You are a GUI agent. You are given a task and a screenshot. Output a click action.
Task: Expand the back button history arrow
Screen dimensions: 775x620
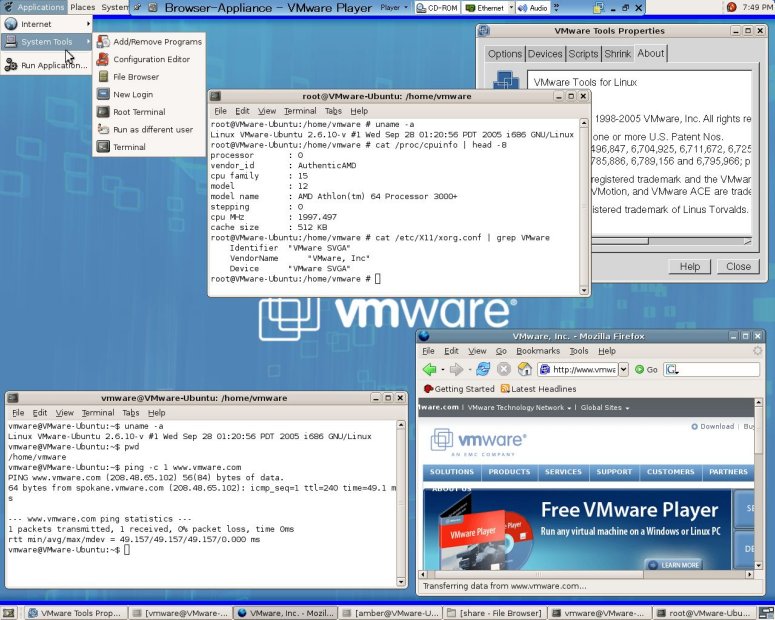443,369
